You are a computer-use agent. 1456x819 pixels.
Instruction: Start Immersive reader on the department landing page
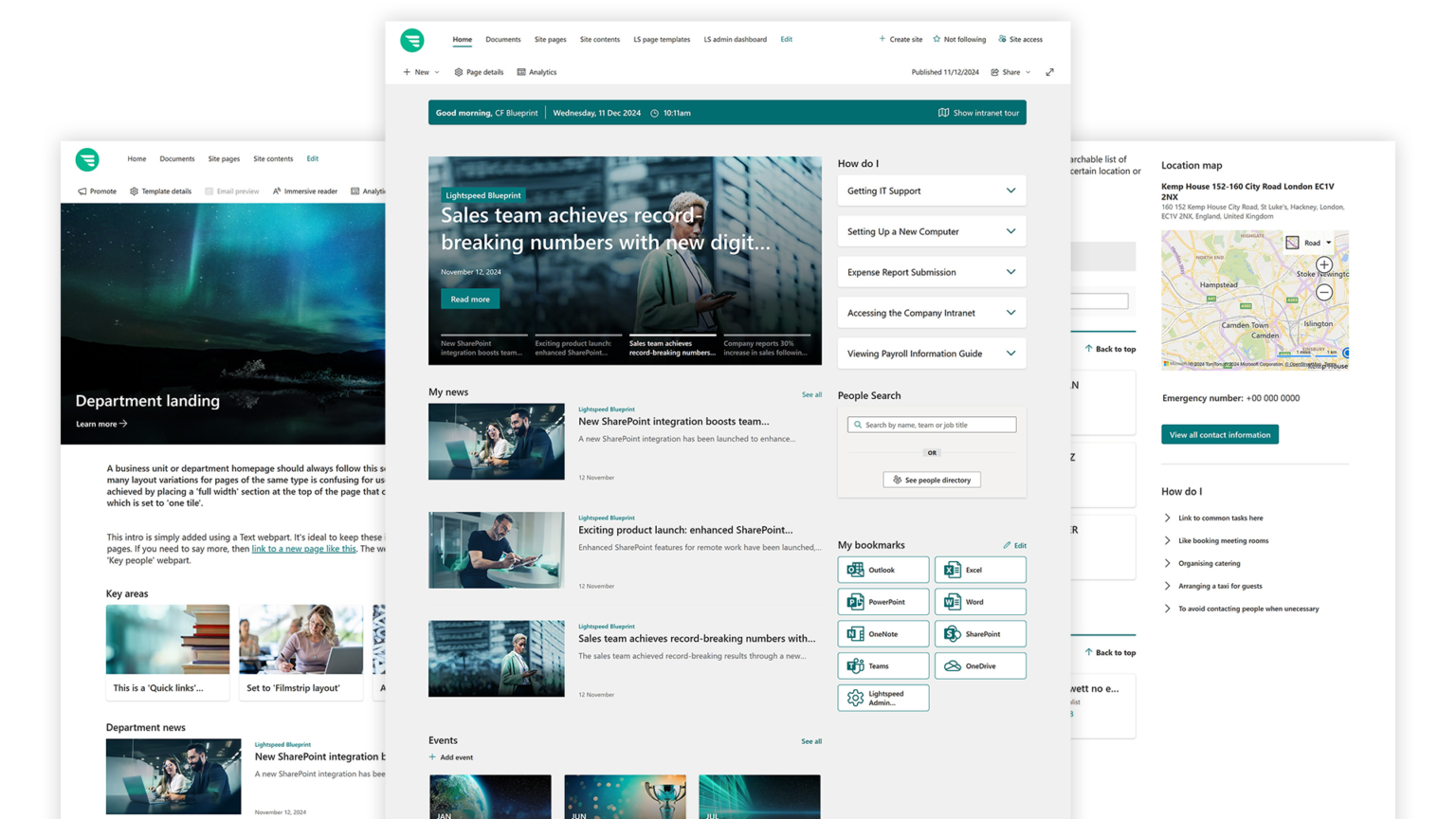305,191
